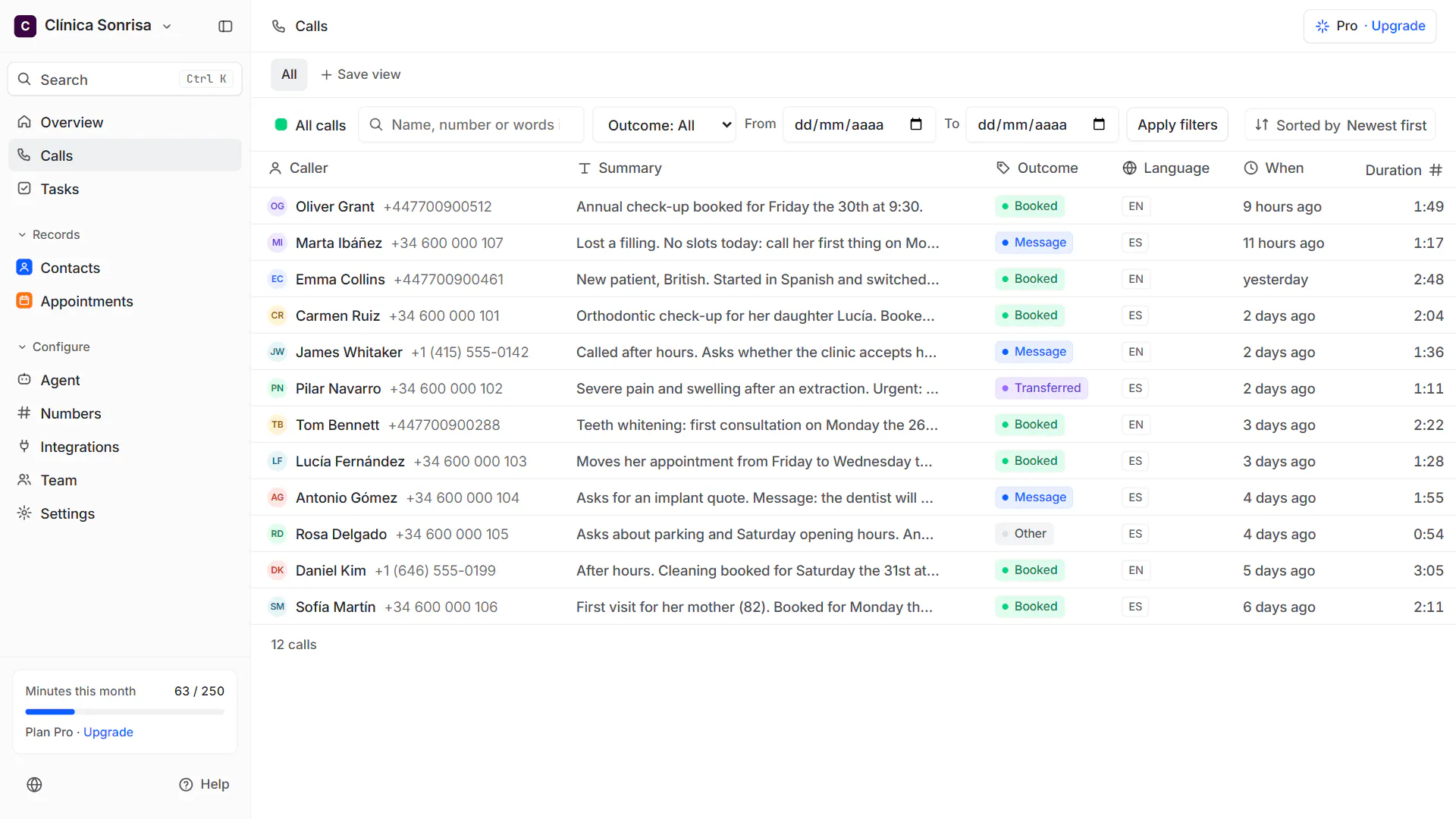The image size is (1456, 819).
Task: Click the From date field
Action: pos(858,125)
